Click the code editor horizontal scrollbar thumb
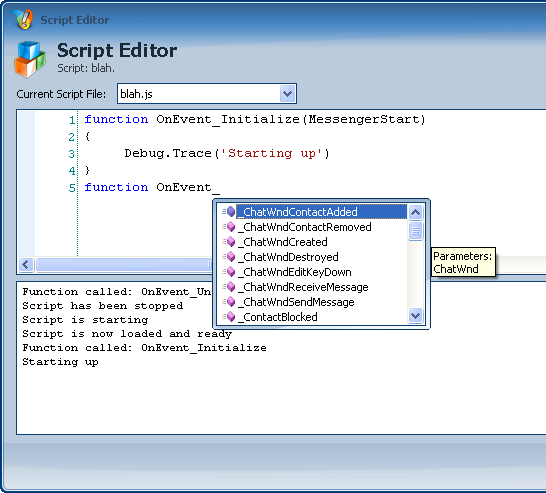 (124, 265)
